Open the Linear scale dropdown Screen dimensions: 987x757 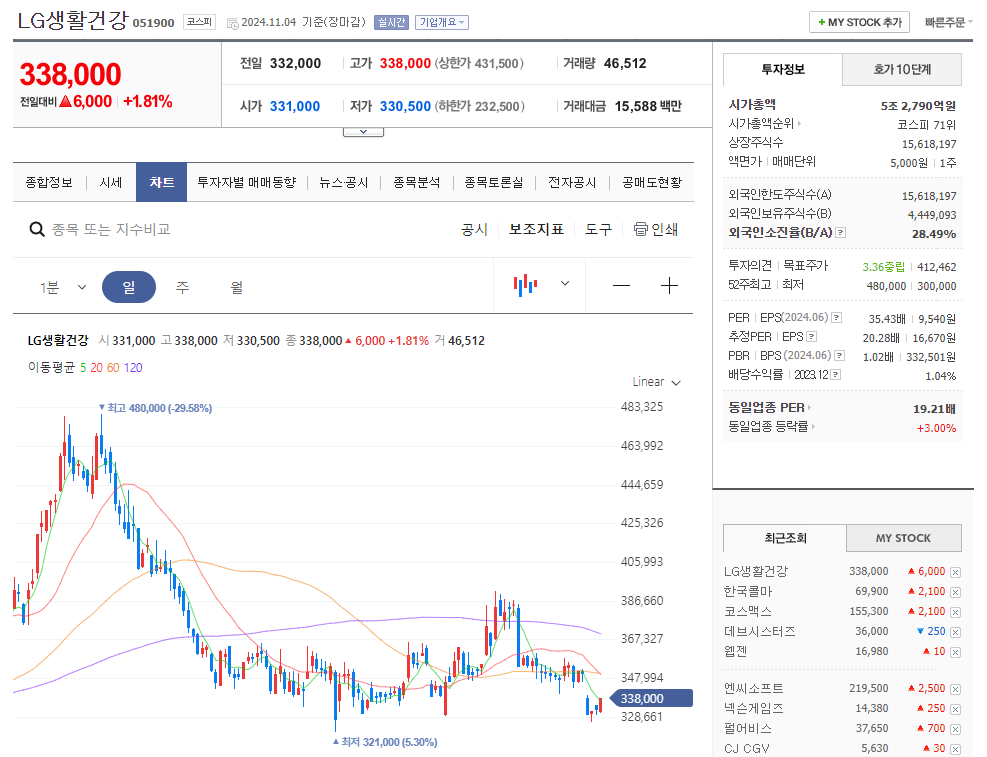click(x=657, y=382)
